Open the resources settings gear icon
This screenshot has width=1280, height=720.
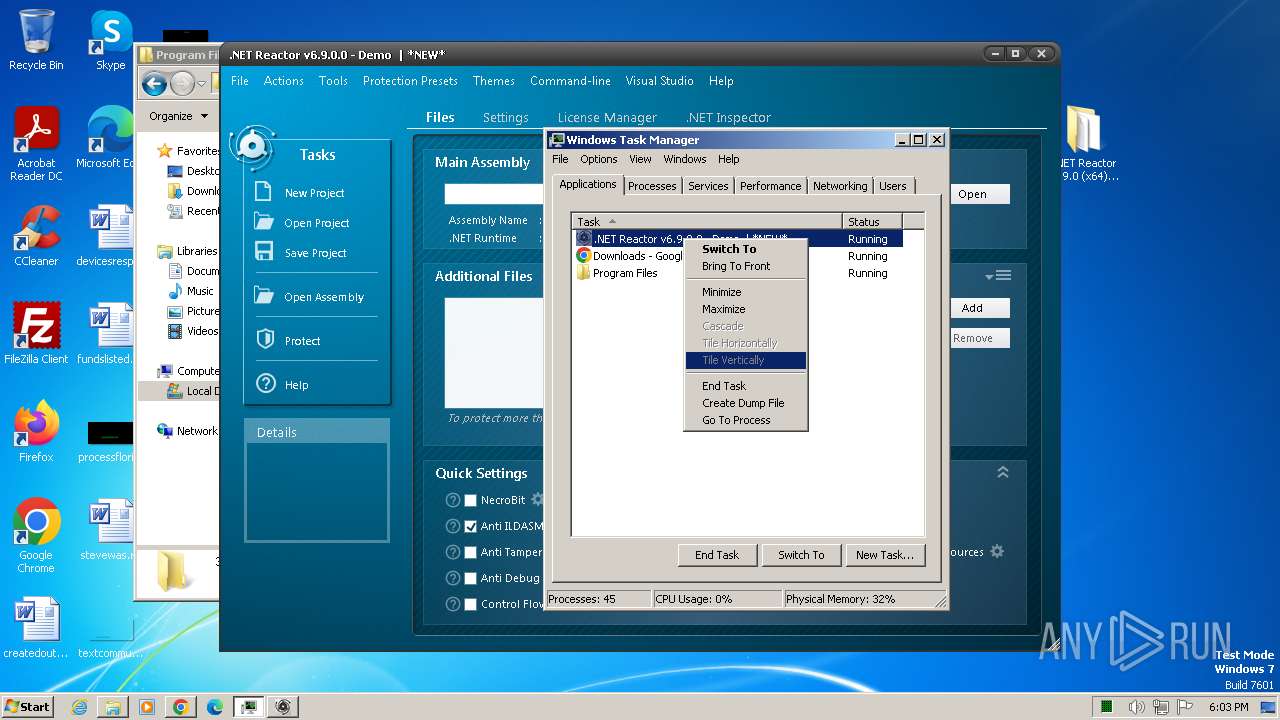point(996,551)
